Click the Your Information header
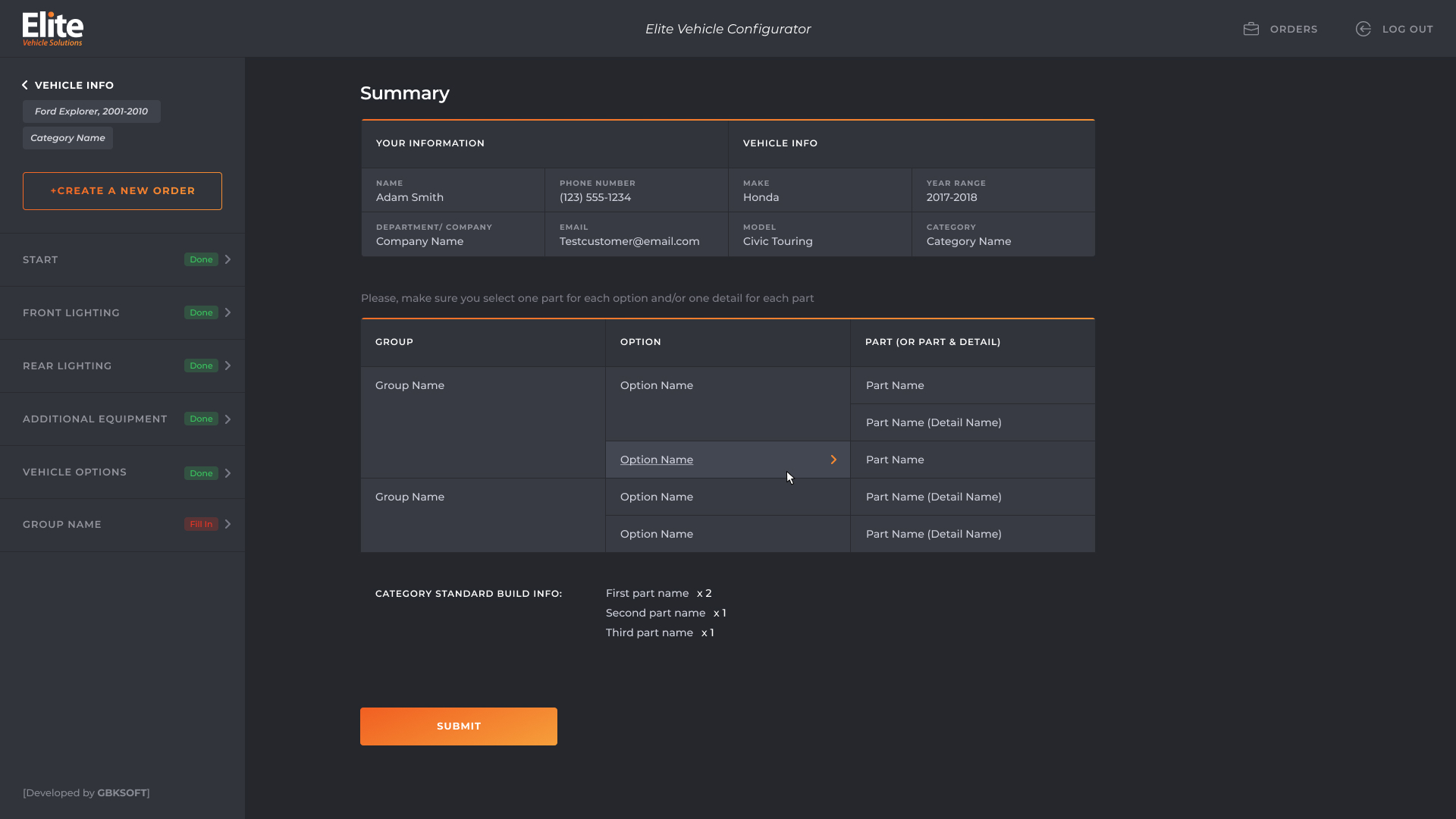Screen dimensions: 1456x819 [x=430, y=143]
